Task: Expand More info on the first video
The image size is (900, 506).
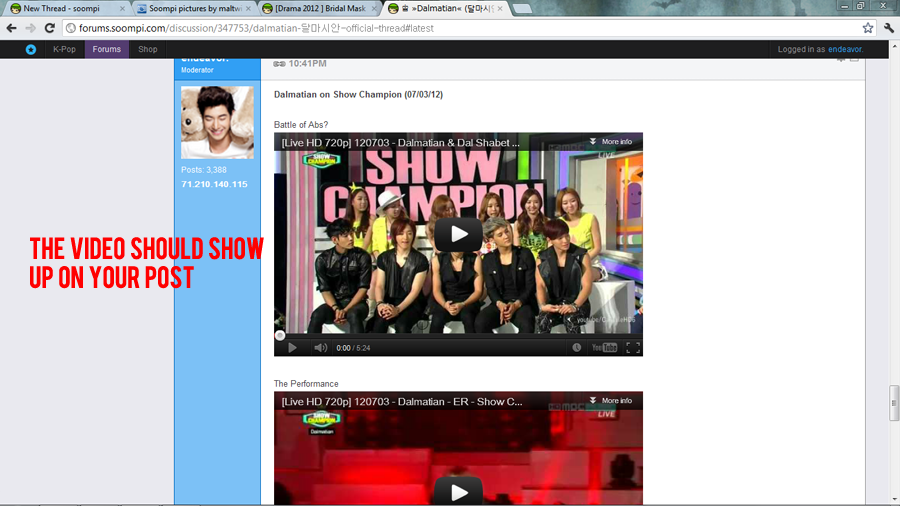Action: point(611,142)
